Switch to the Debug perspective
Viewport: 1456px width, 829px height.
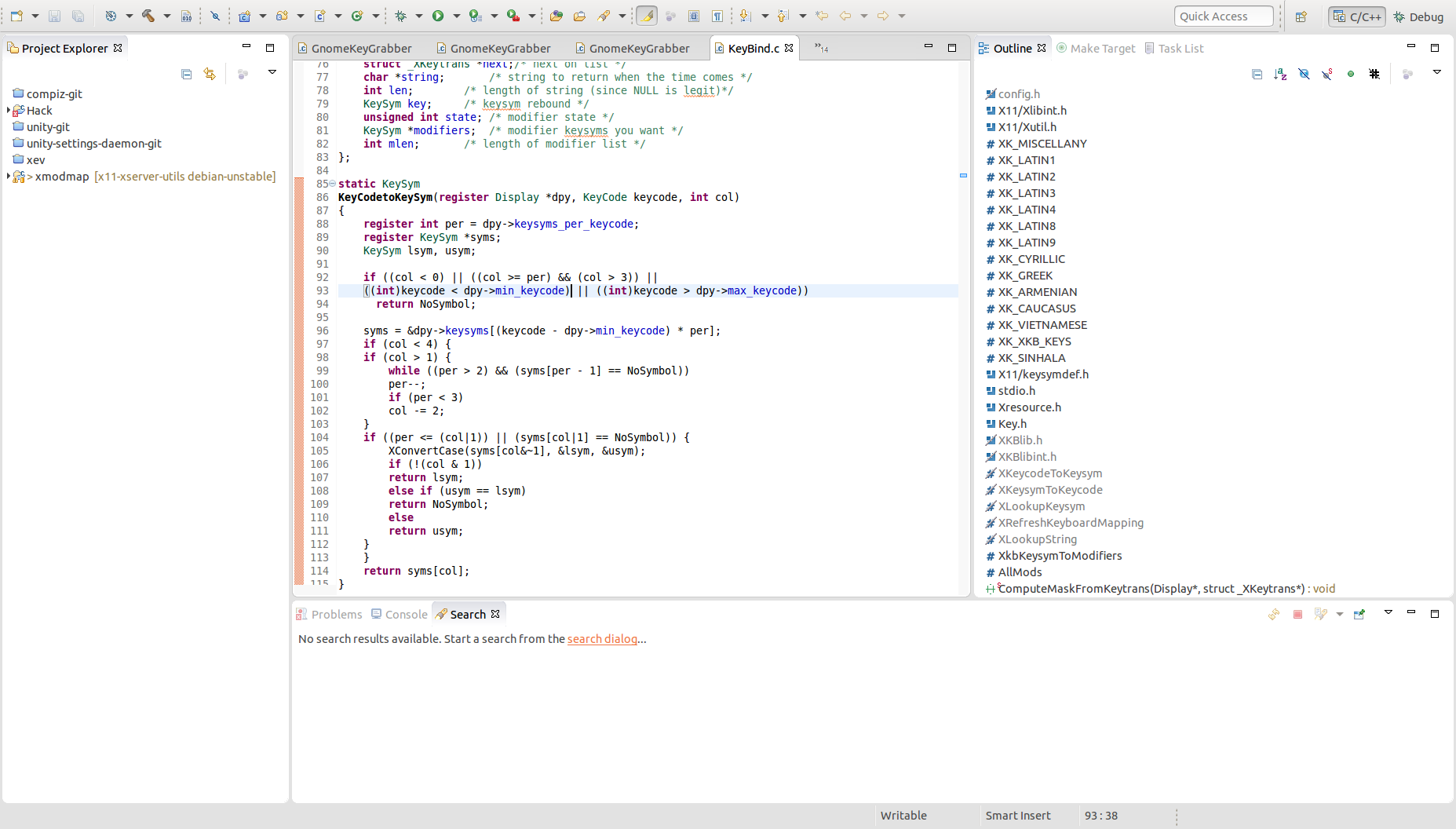1418,16
